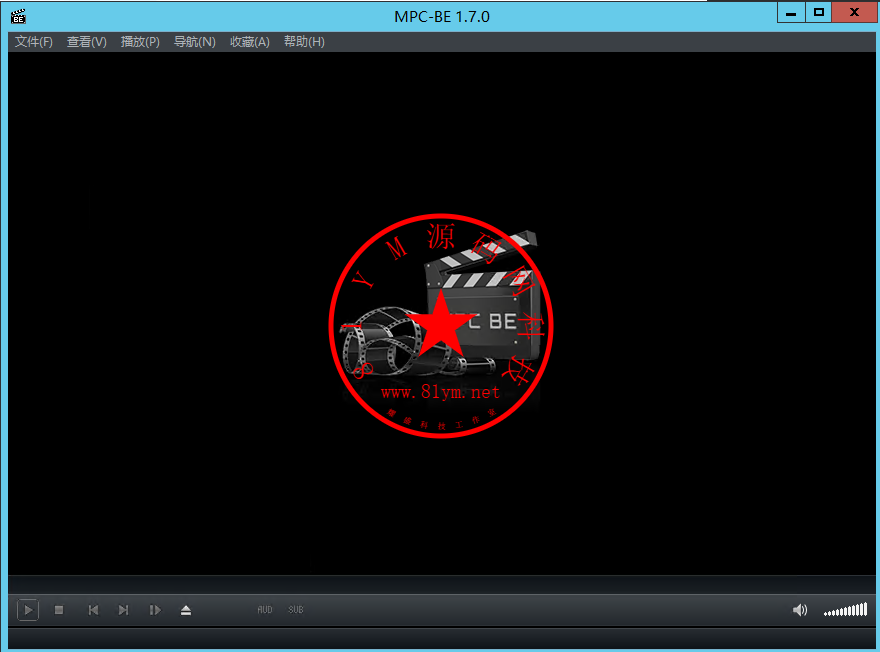Open the 导航(N) menu
880x652 pixels.
194,42
